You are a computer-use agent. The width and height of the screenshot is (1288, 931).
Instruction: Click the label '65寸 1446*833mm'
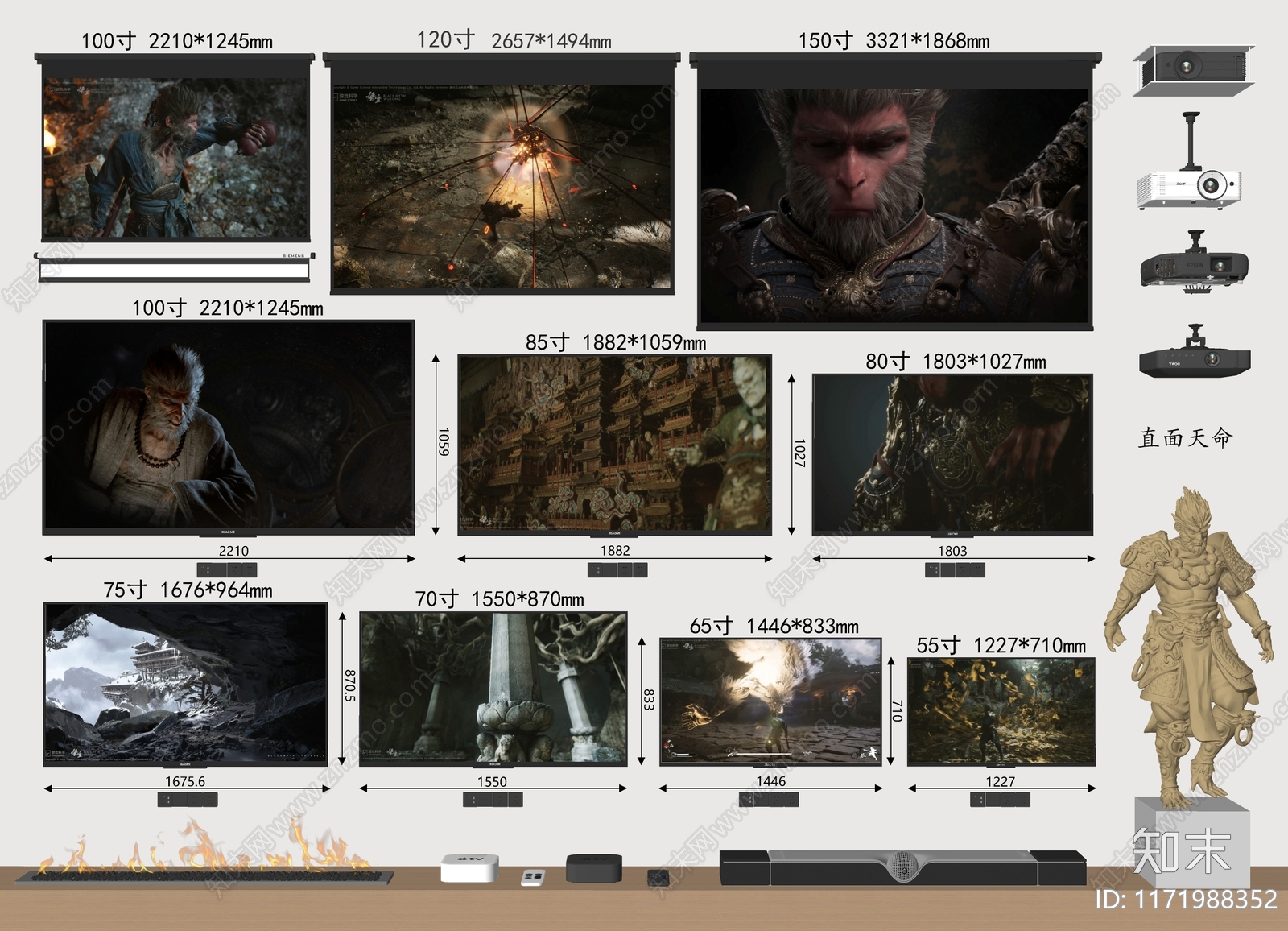774,626
